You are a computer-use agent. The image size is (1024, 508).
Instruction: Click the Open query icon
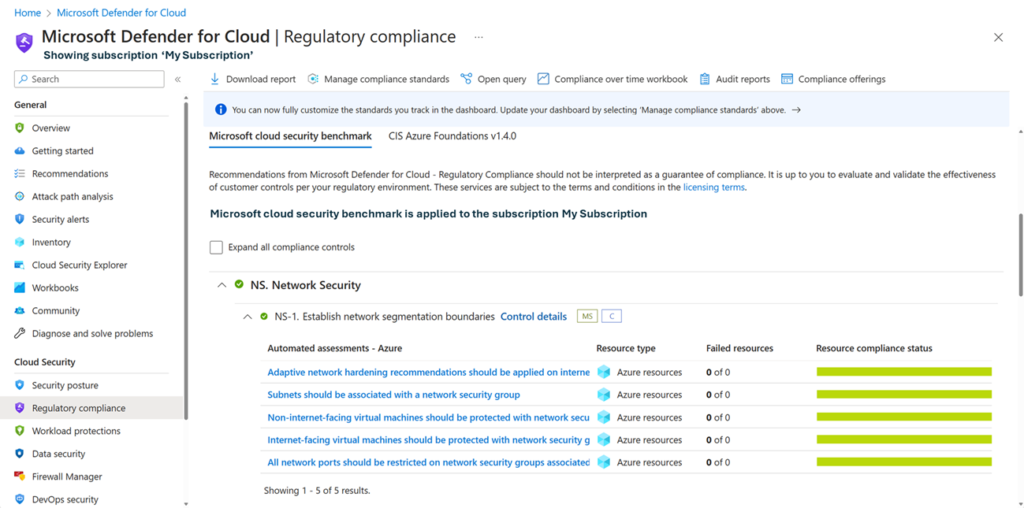click(467, 79)
